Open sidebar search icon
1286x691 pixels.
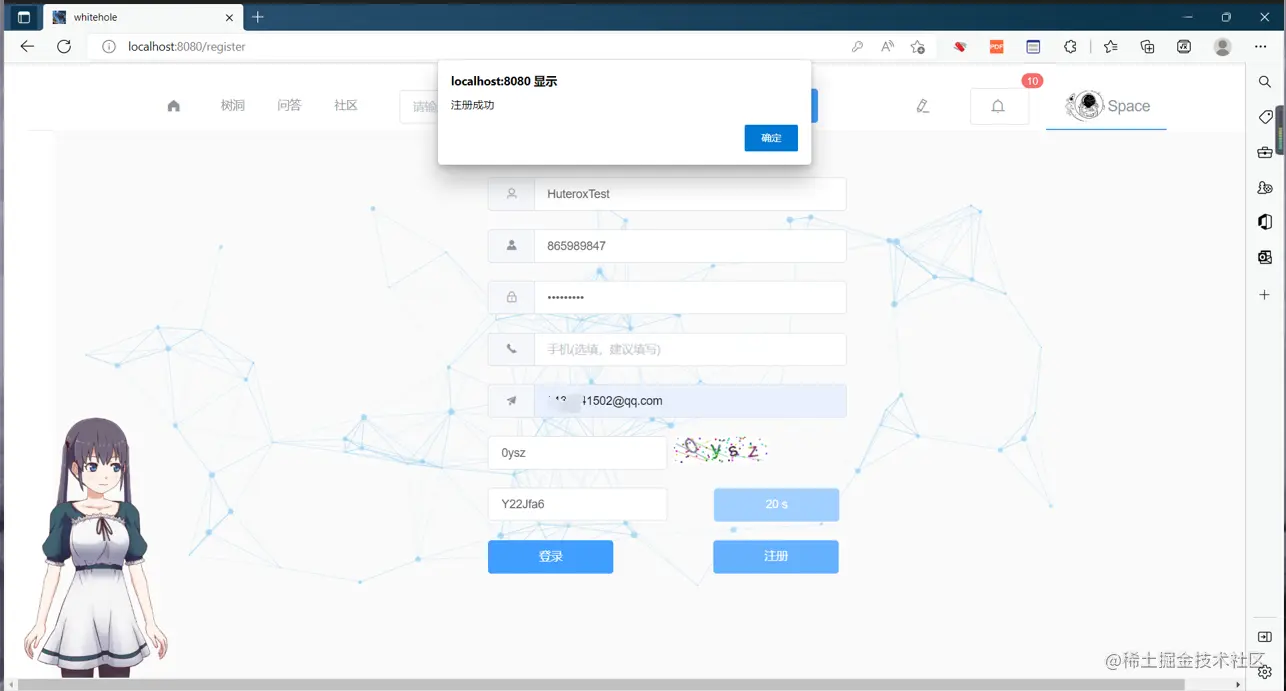[1265, 81]
